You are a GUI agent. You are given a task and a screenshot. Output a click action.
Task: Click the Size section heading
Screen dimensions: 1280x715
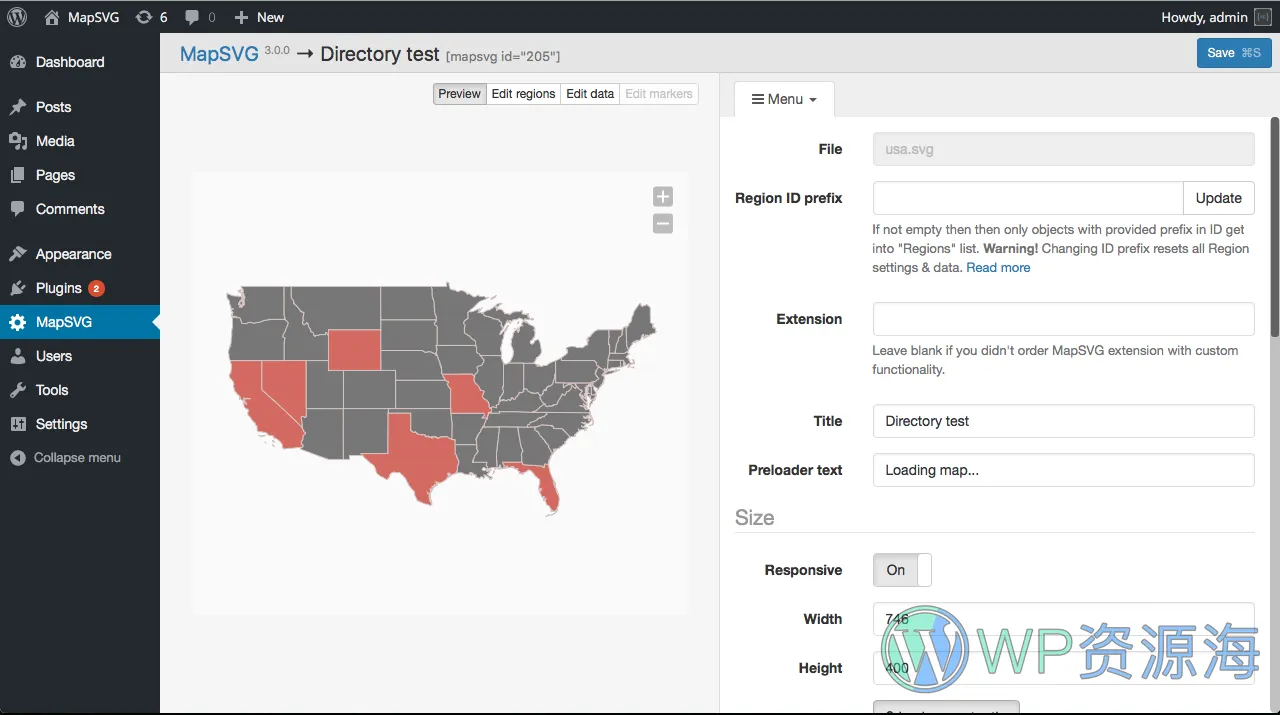coord(754,518)
